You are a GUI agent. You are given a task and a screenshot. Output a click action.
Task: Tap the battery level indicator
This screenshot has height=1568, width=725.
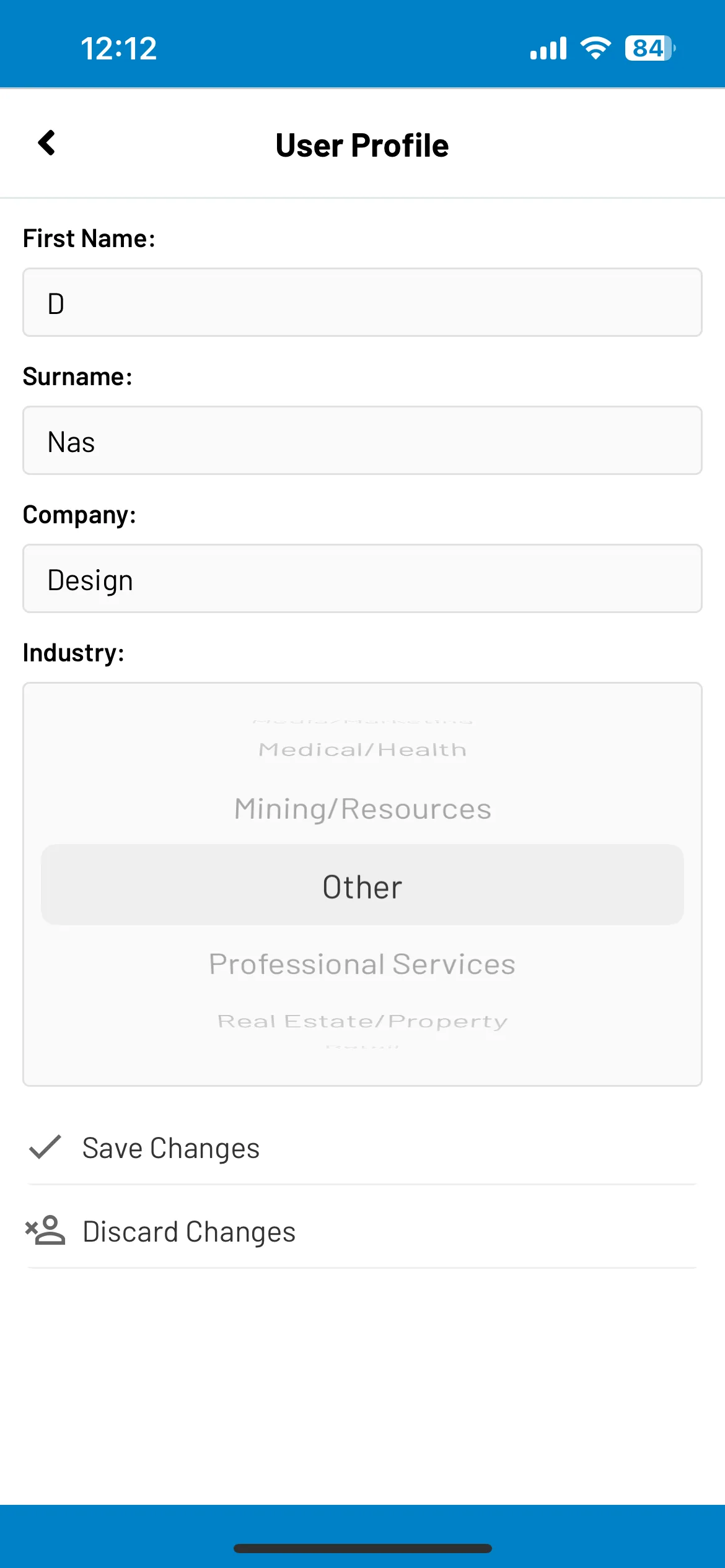650,48
